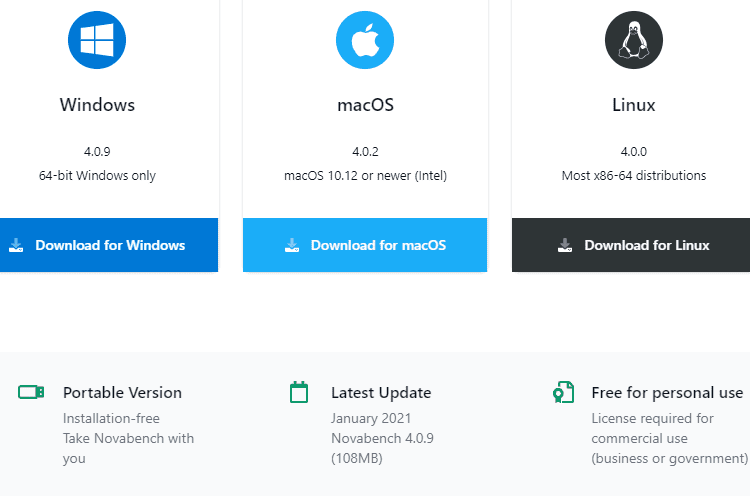Click the Windows logo icon
This screenshot has width=750, height=500.
pyautogui.click(x=97, y=40)
